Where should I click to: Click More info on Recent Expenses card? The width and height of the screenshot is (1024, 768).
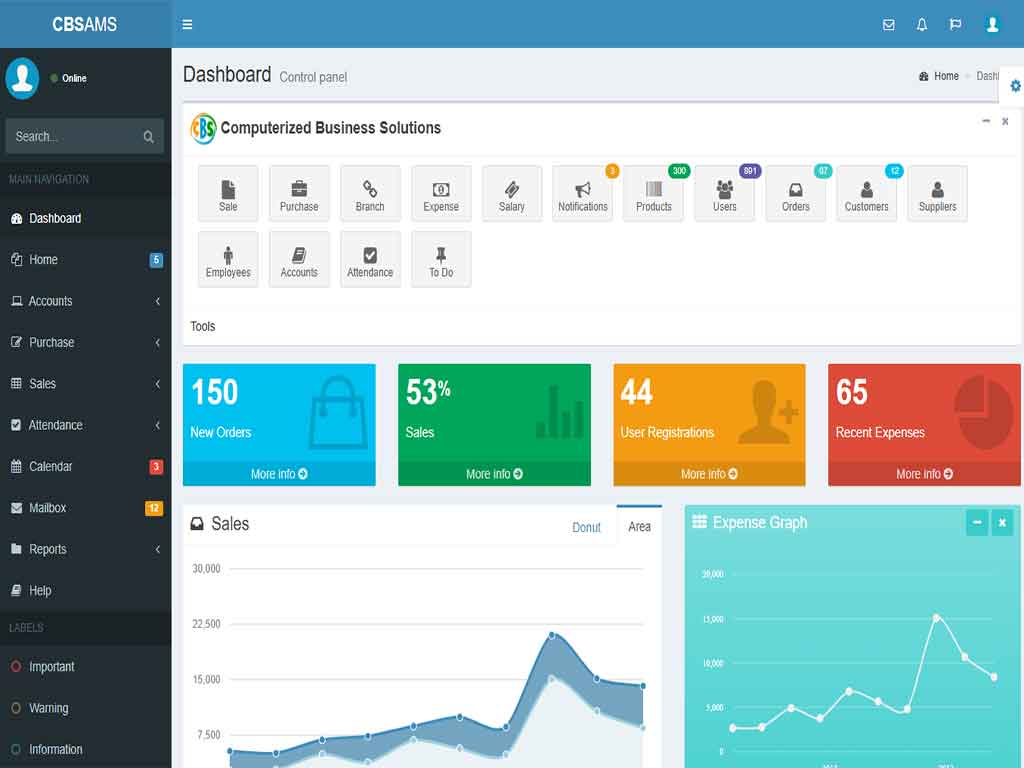(924, 474)
